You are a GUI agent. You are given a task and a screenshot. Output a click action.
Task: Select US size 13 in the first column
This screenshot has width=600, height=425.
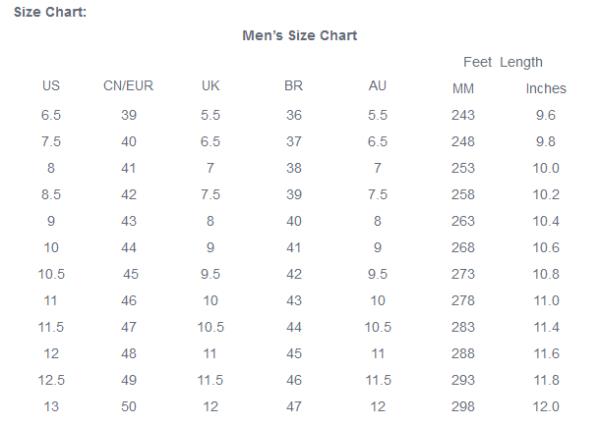[x=50, y=406]
